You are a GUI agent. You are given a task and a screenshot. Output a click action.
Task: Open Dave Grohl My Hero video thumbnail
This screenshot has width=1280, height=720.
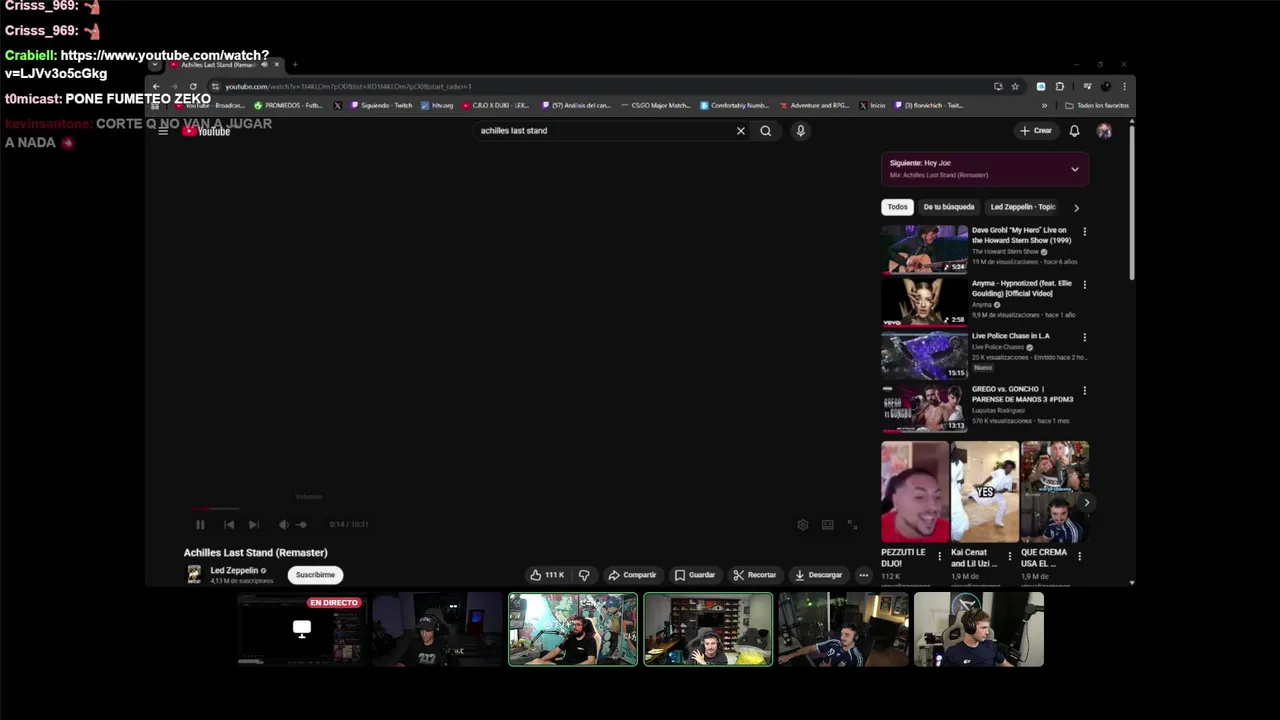pyautogui.click(x=925, y=248)
